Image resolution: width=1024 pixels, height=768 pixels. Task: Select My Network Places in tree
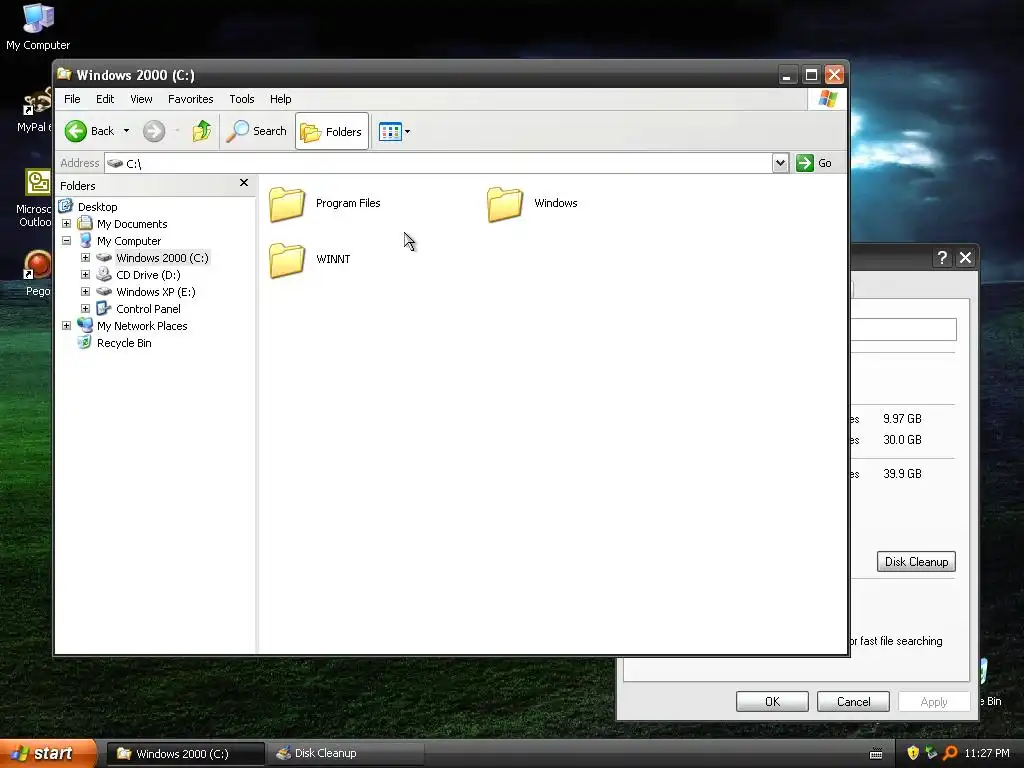[x=142, y=326]
